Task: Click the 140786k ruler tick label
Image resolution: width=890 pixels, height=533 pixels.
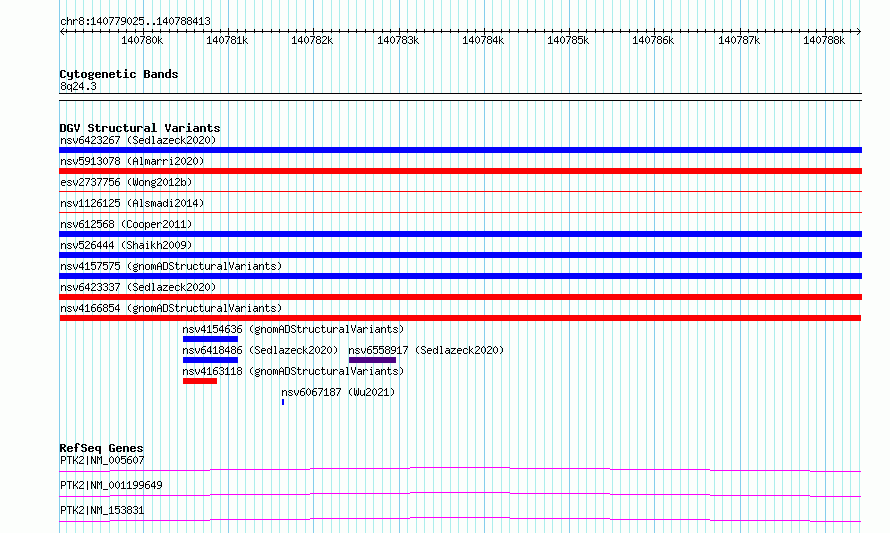Action: (x=653, y=40)
